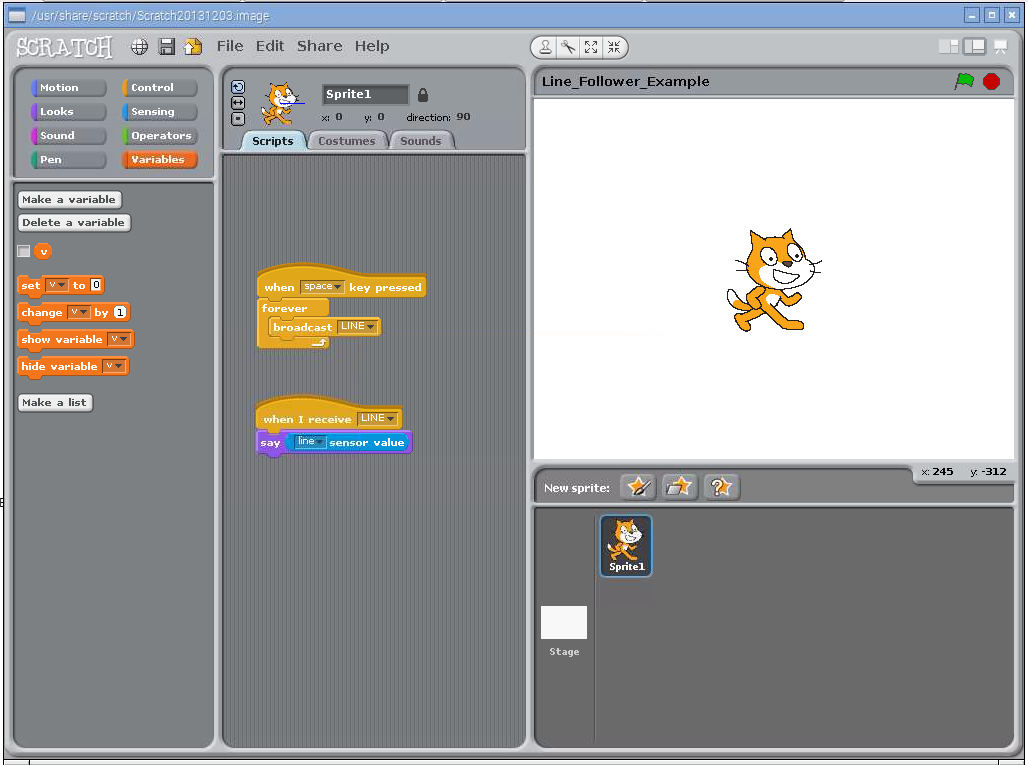Set rotation style to left-right flip
Screen dimensions: 1028x765
click(x=238, y=103)
